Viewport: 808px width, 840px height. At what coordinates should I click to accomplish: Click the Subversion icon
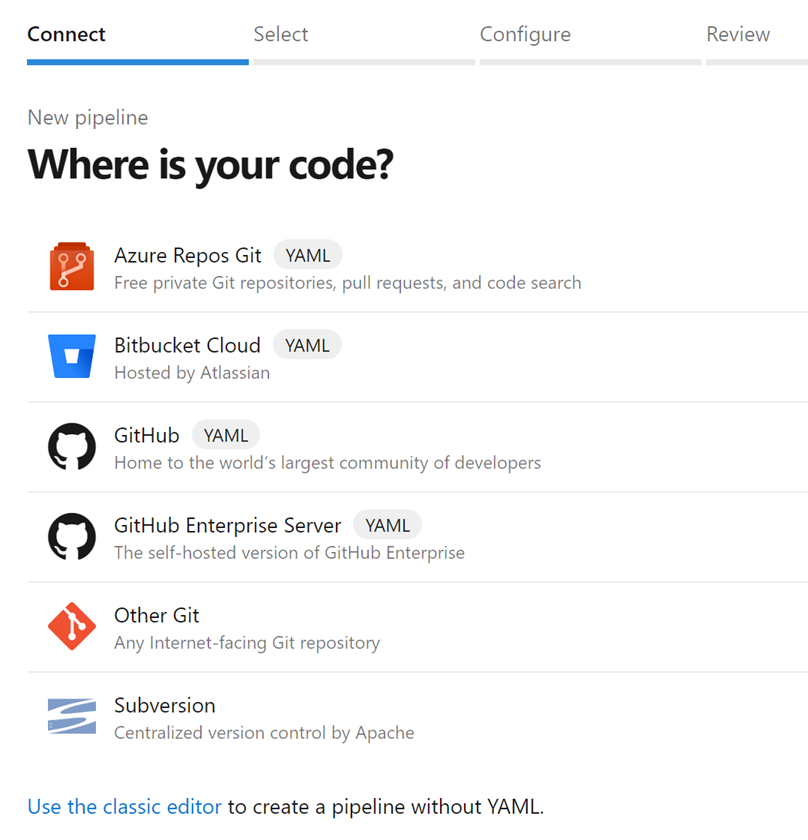point(71,715)
